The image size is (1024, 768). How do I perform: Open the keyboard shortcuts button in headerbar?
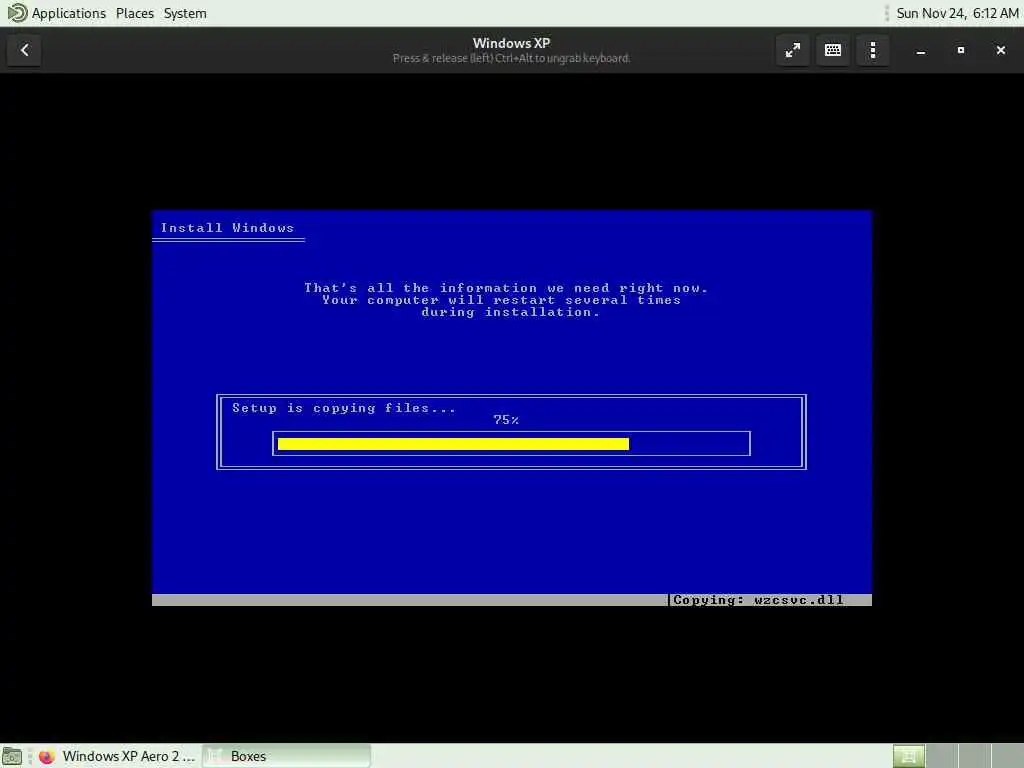click(833, 50)
